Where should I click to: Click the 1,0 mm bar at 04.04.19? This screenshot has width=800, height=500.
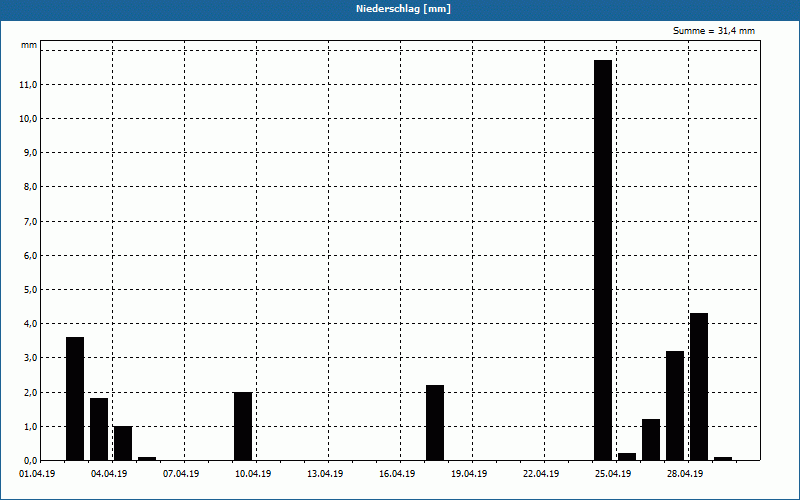(123, 443)
